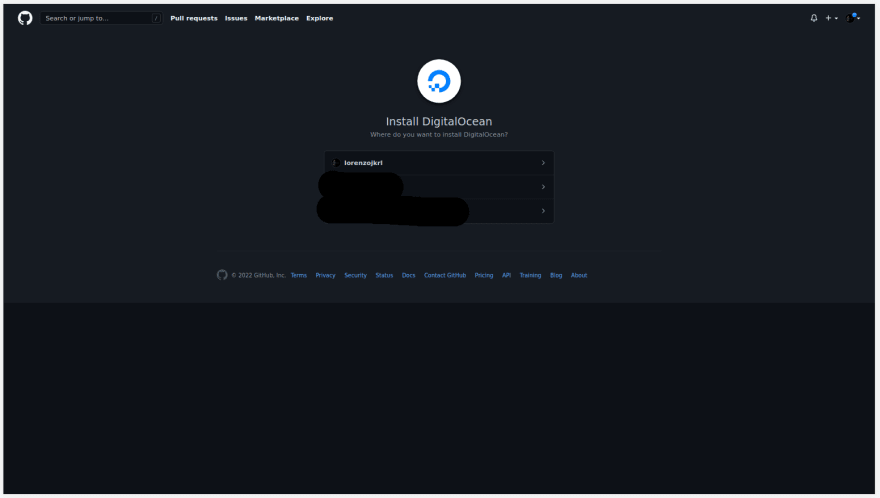
Task: Open the Status footer link
Action: 384,276
